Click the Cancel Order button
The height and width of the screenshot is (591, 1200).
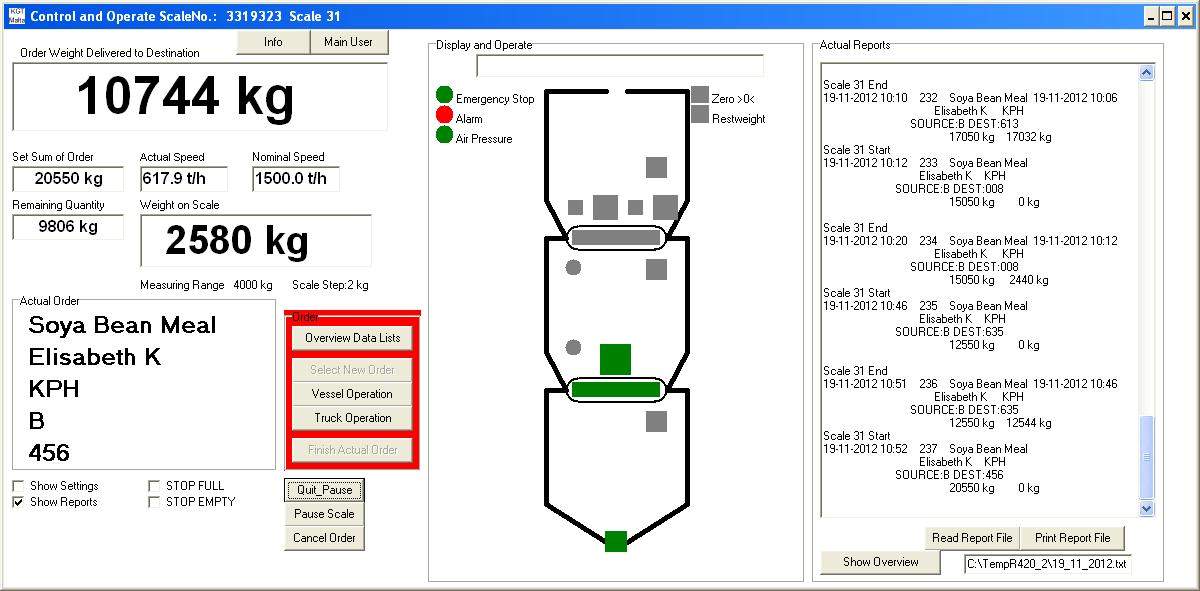coord(324,538)
